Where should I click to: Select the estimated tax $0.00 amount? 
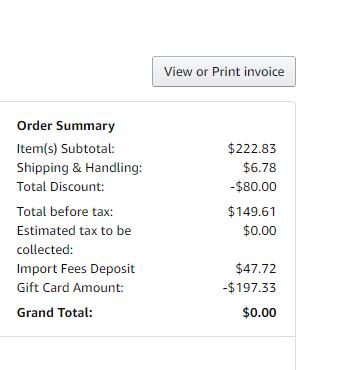click(260, 231)
